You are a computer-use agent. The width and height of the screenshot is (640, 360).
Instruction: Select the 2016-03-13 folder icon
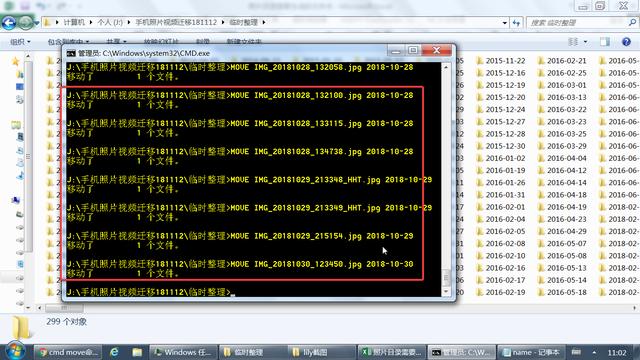coord(541,98)
